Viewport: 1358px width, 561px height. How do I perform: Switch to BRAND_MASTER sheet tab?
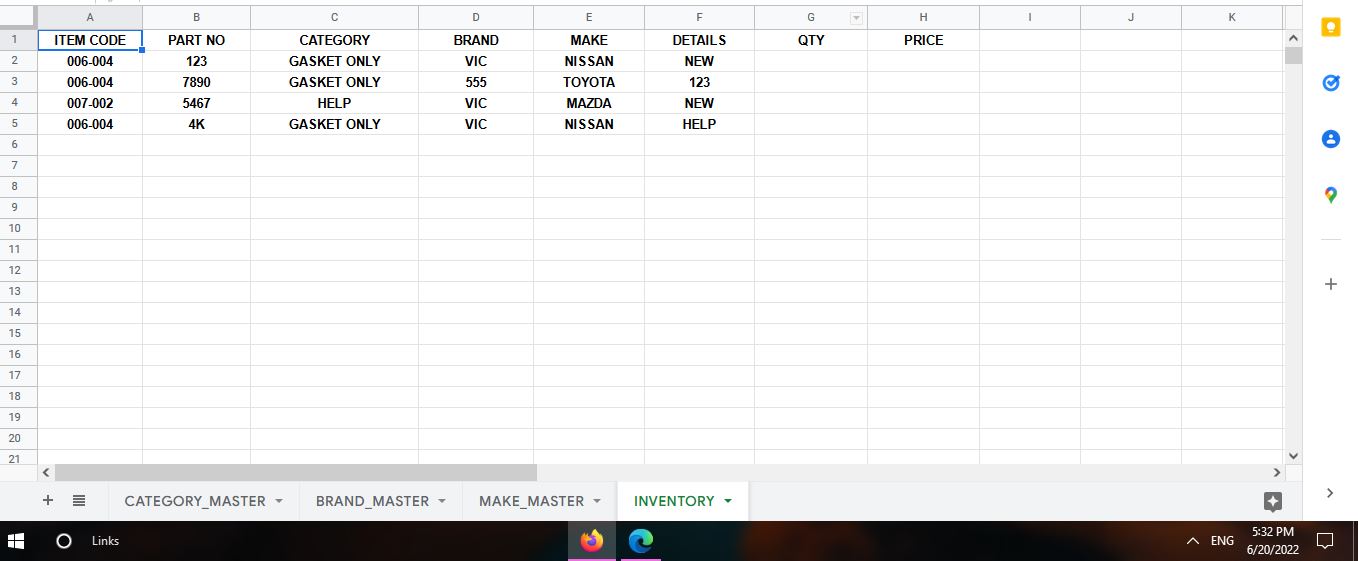(372, 501)
